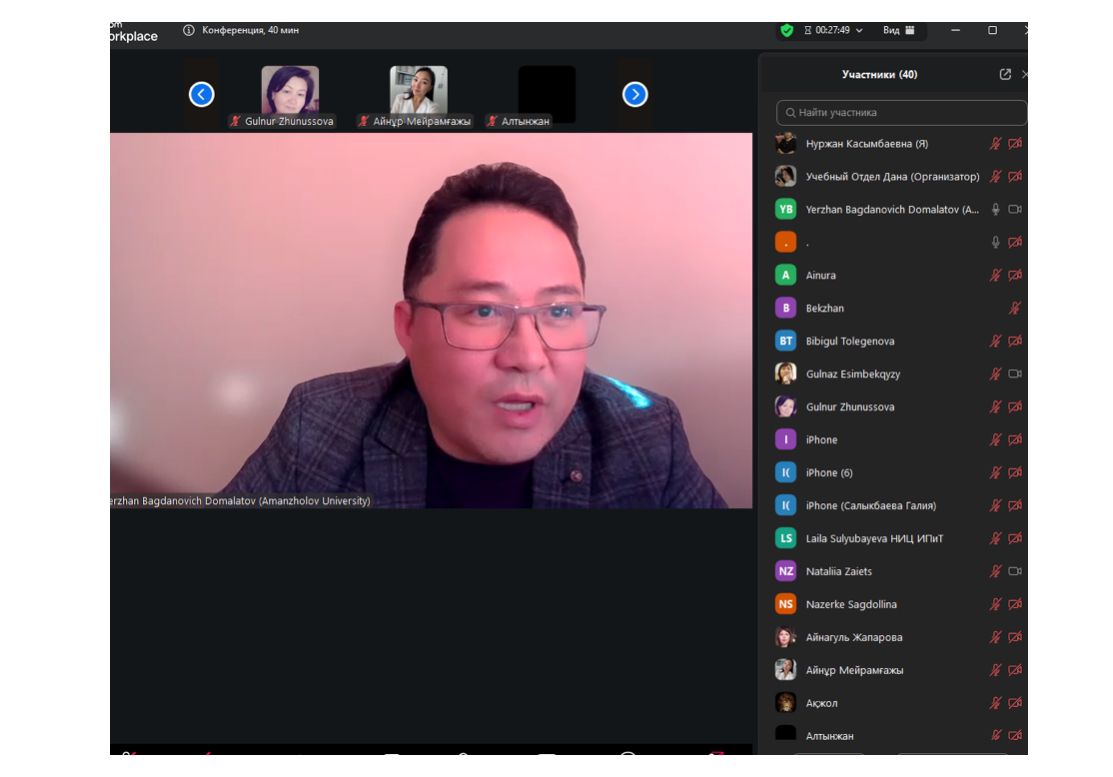The image size is (1113, 777).
Task: Go to the previous video thumbnails with left arrow
Action: pos(201,94)
